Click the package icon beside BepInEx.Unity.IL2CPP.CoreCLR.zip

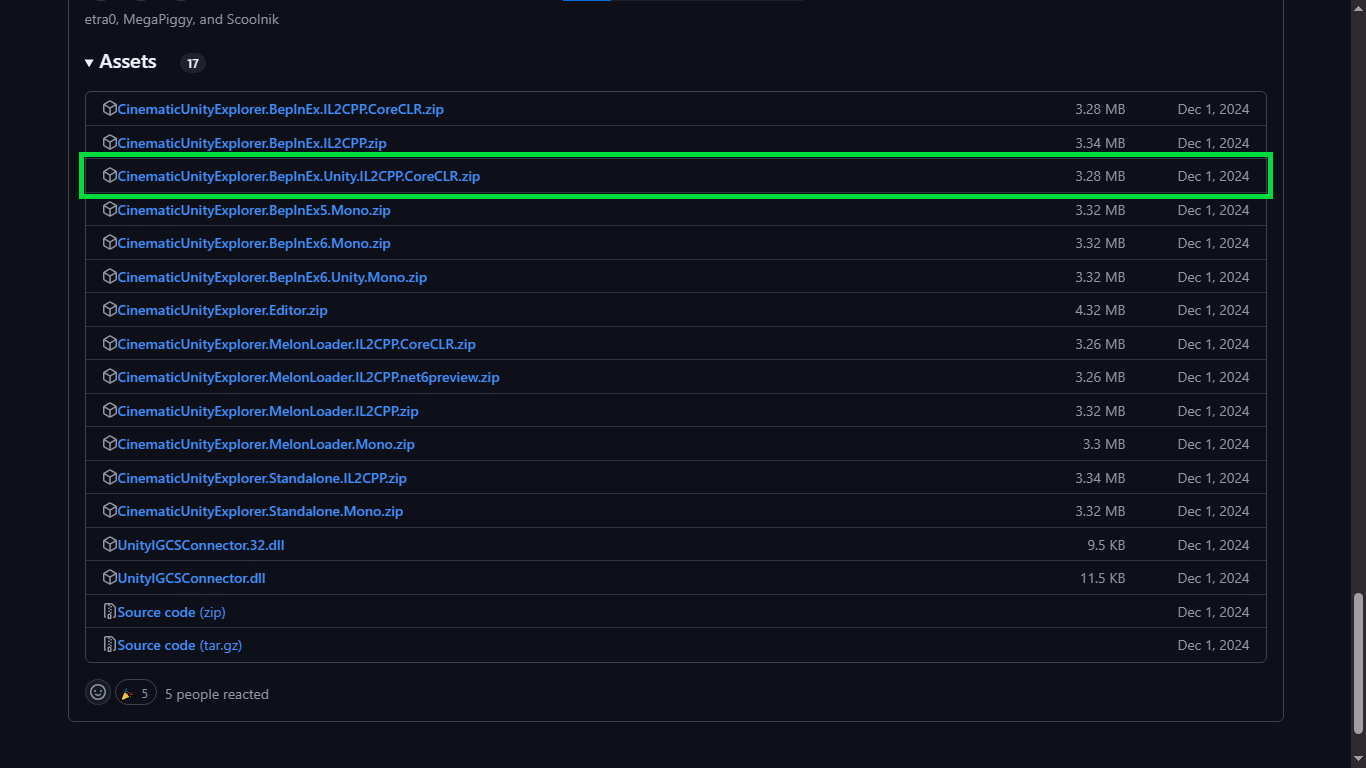(x=110, y=176)
